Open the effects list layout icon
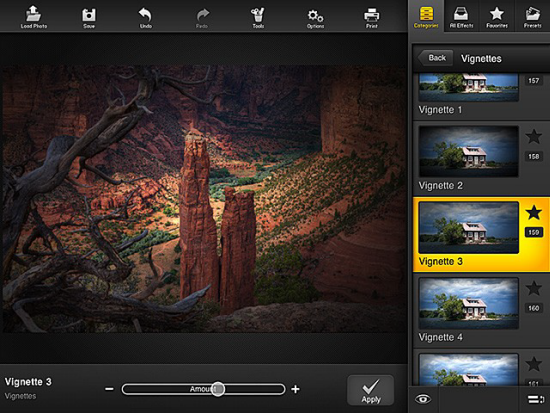This screenshot has height=413, width=550. click(535, 399)
